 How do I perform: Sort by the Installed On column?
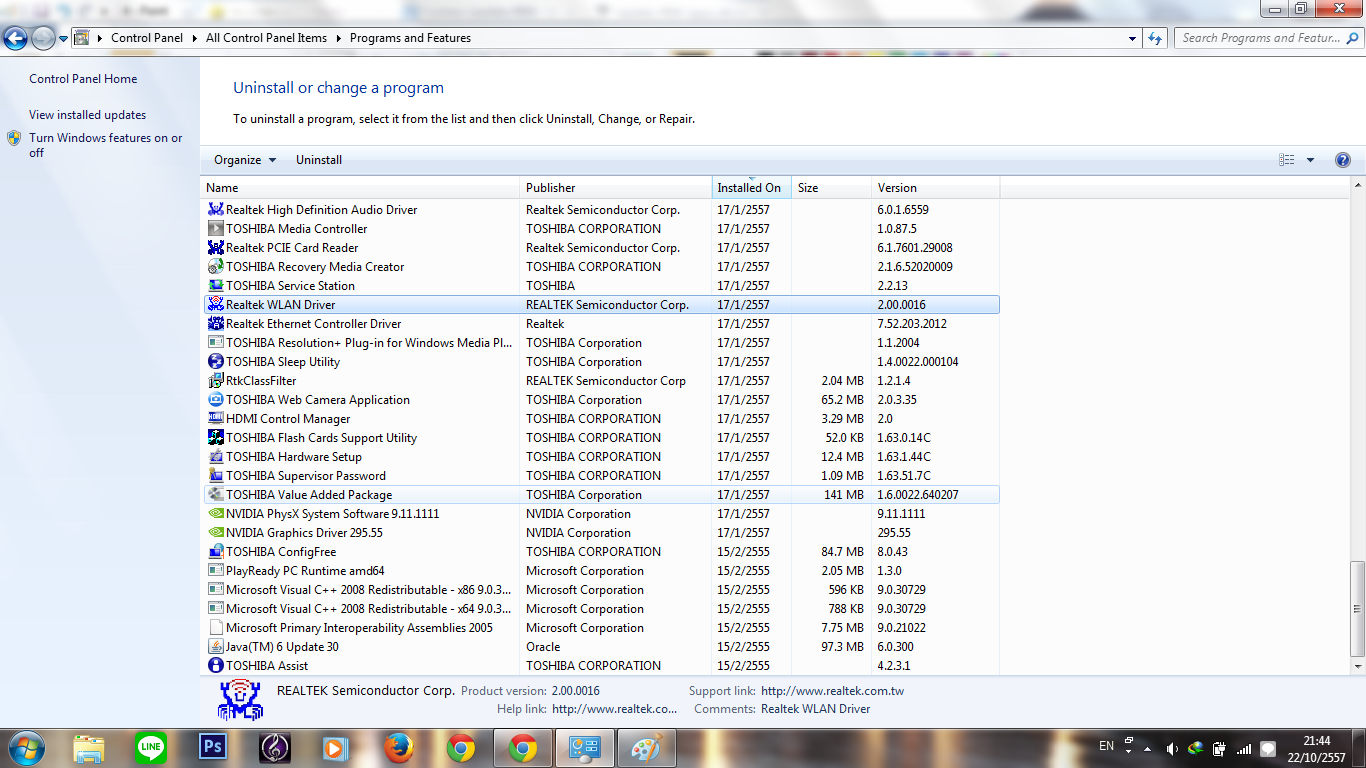coord(752,188)
